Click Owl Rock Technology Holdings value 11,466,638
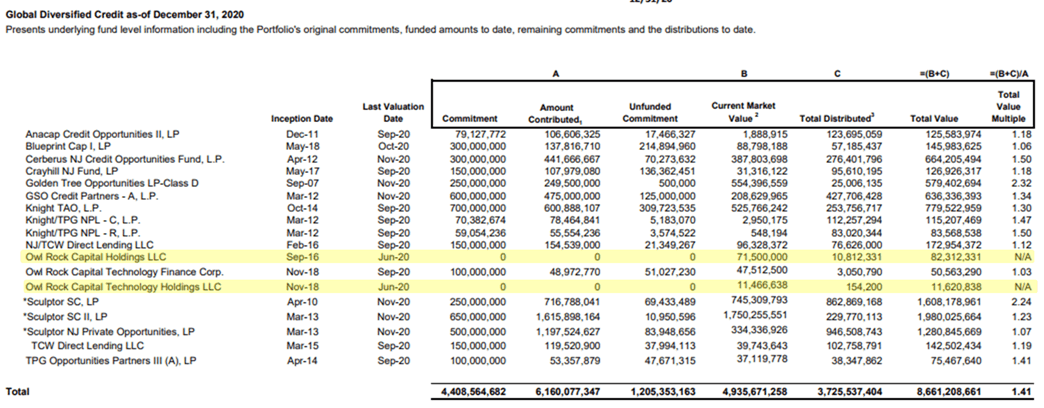The image size is (1044, 408). coord(764,286)
